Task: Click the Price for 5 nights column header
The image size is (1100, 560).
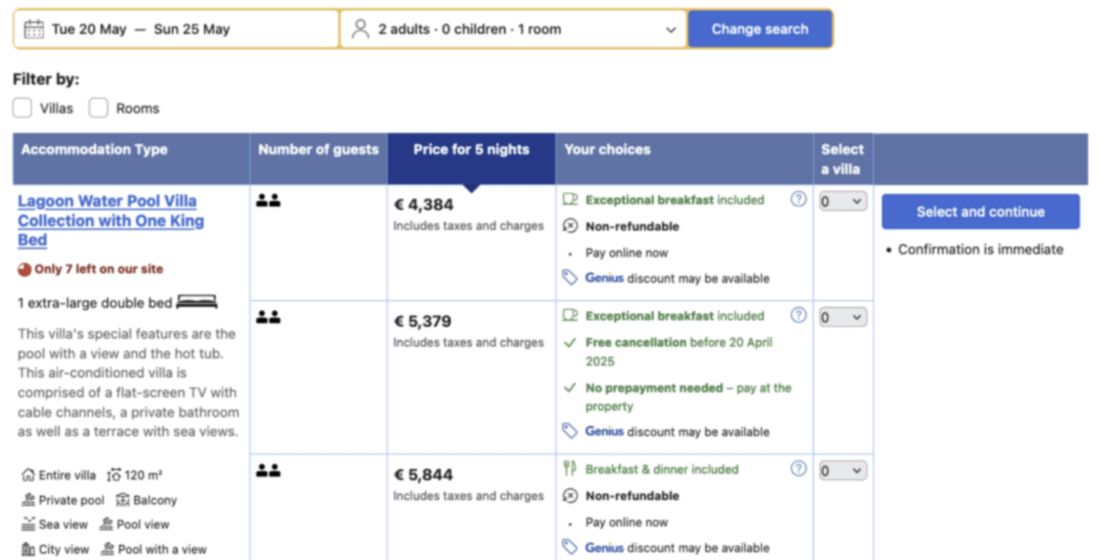Action: tap(471, 150)
